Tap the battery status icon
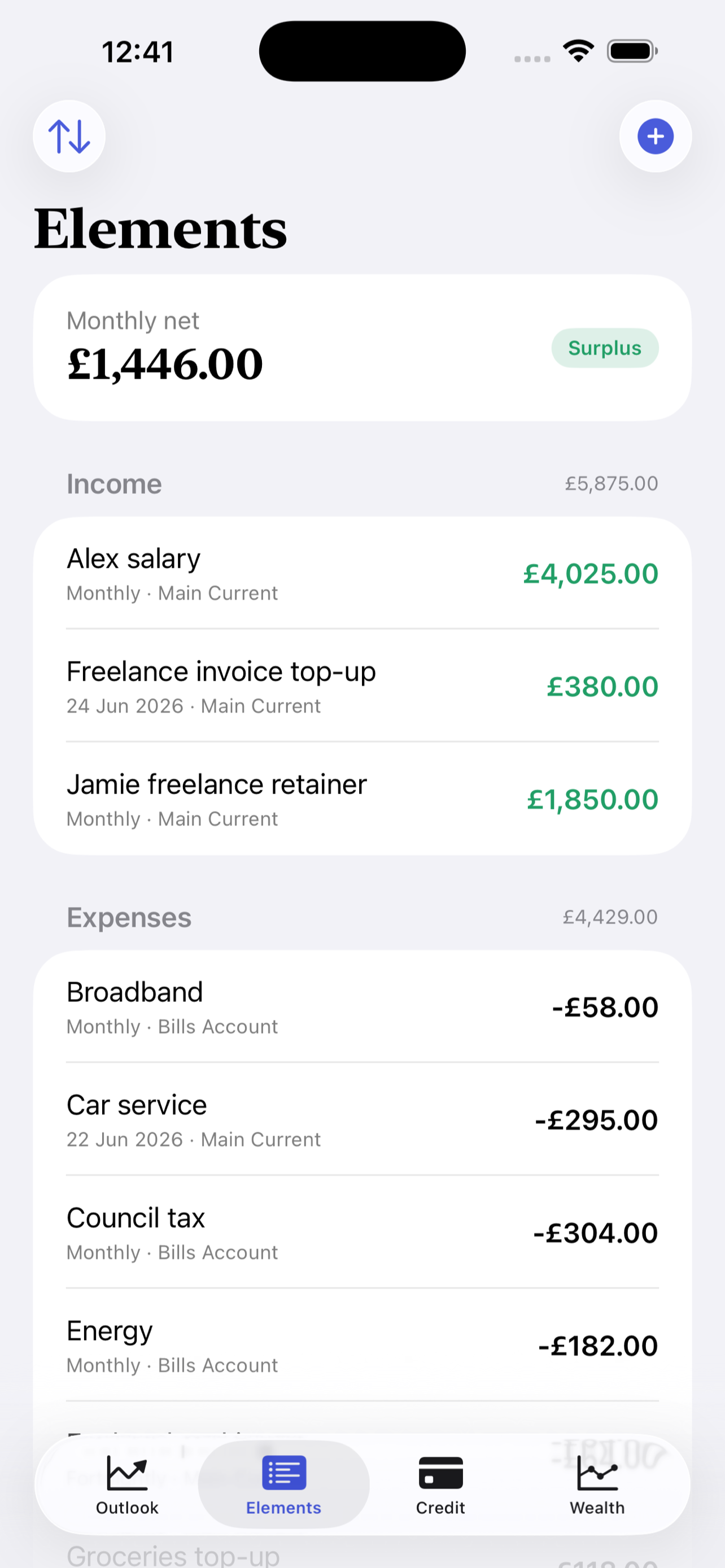 tap(632, 52)
